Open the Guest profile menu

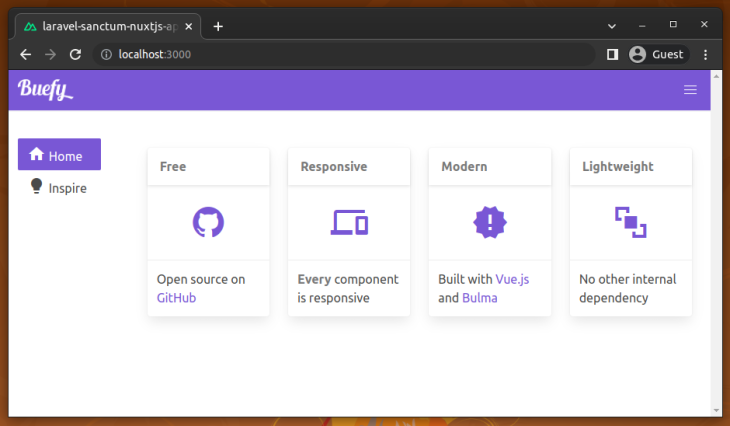pos(657,54)
